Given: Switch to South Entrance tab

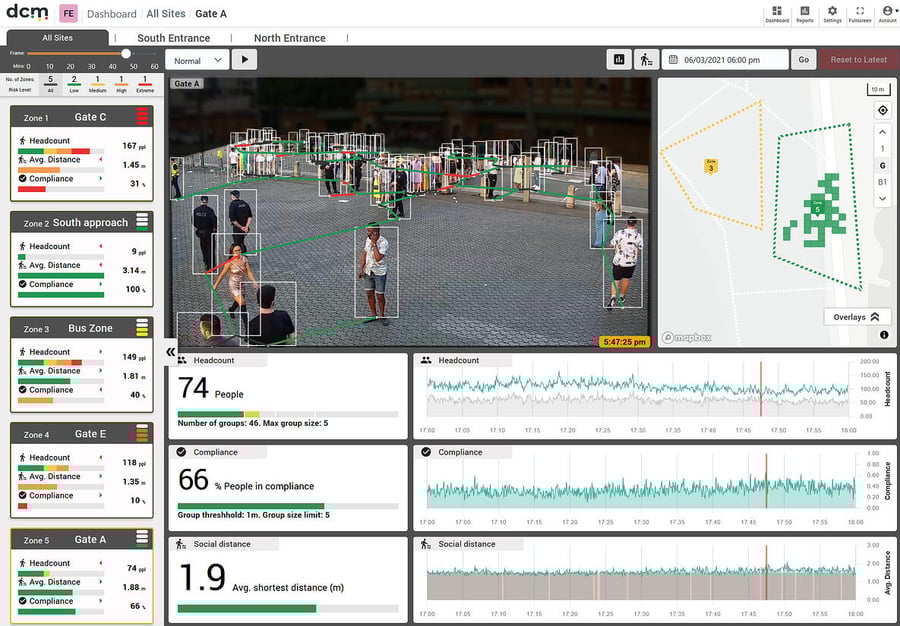Looking at the screenshot, I should point(174,38).
